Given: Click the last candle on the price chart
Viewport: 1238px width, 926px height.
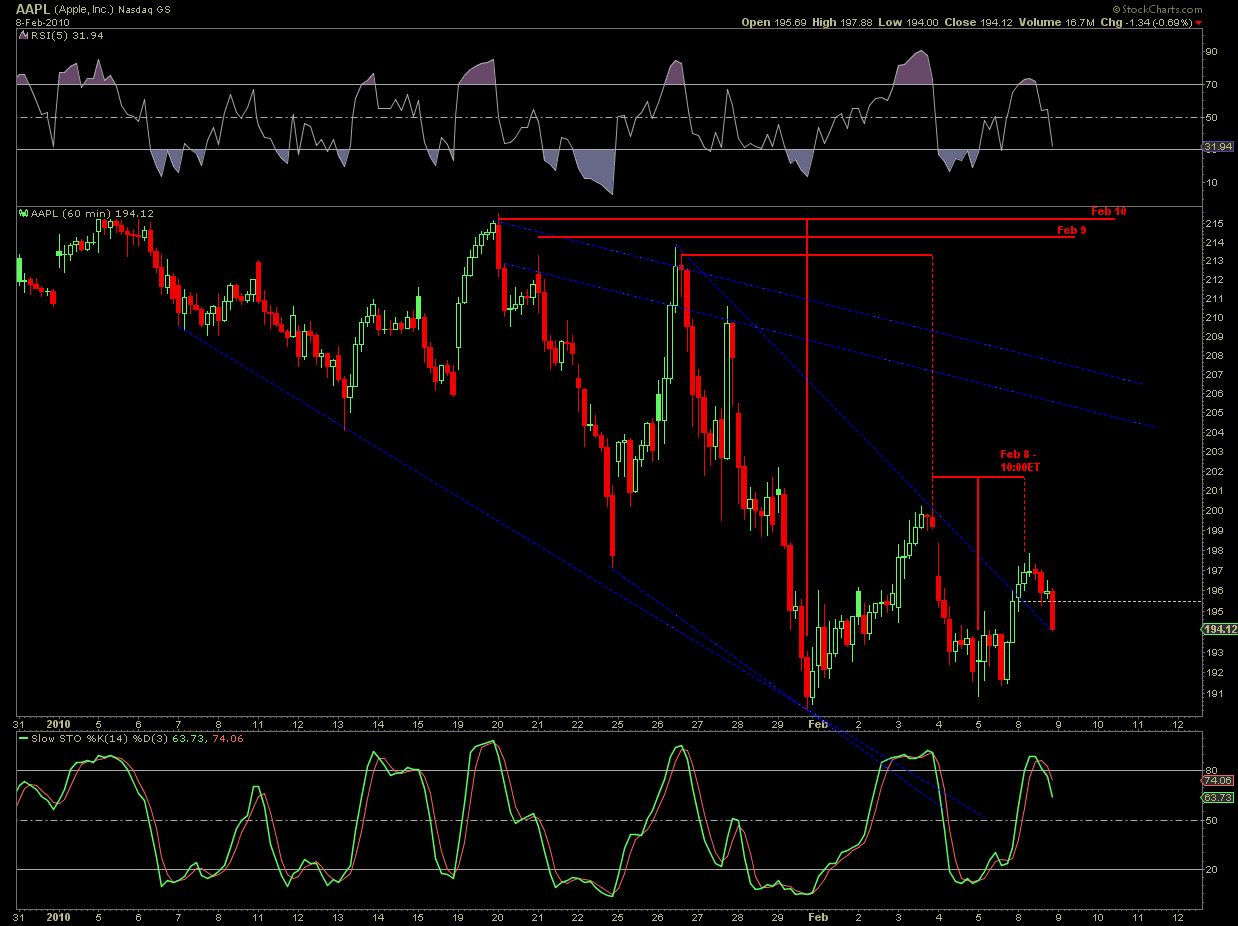Looking at the screenshot, I should click(x=1053, y=610).
